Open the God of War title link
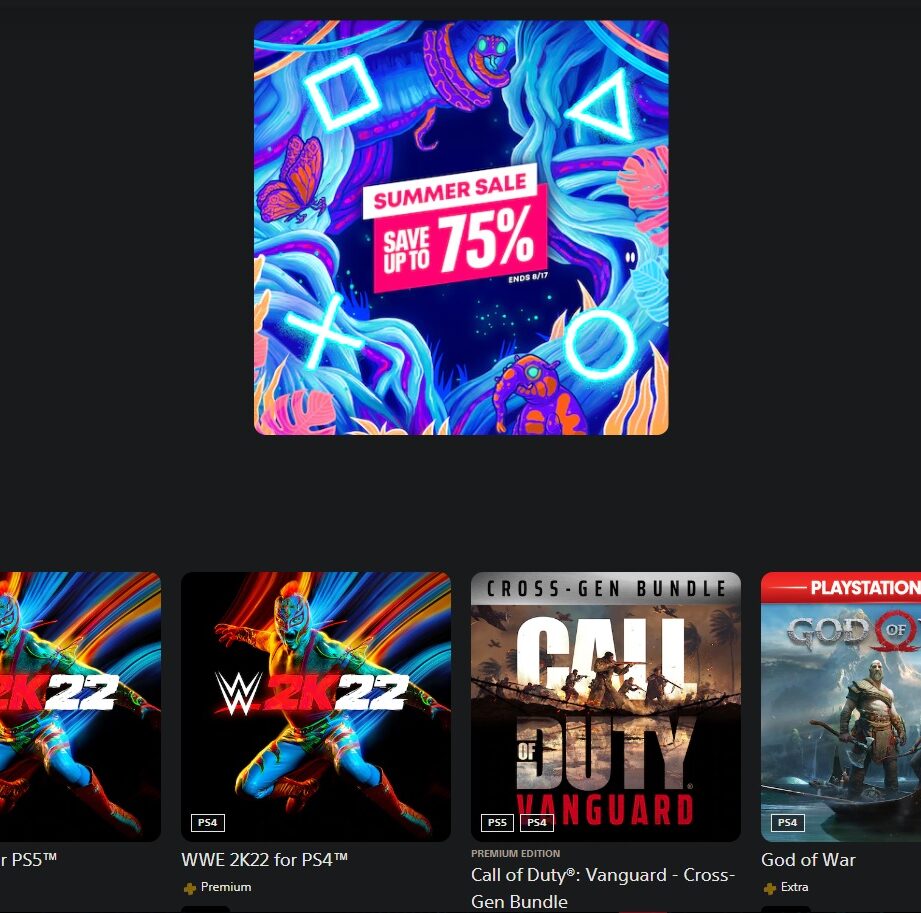This screenshot has height=913, width=921. coord(808,860)
